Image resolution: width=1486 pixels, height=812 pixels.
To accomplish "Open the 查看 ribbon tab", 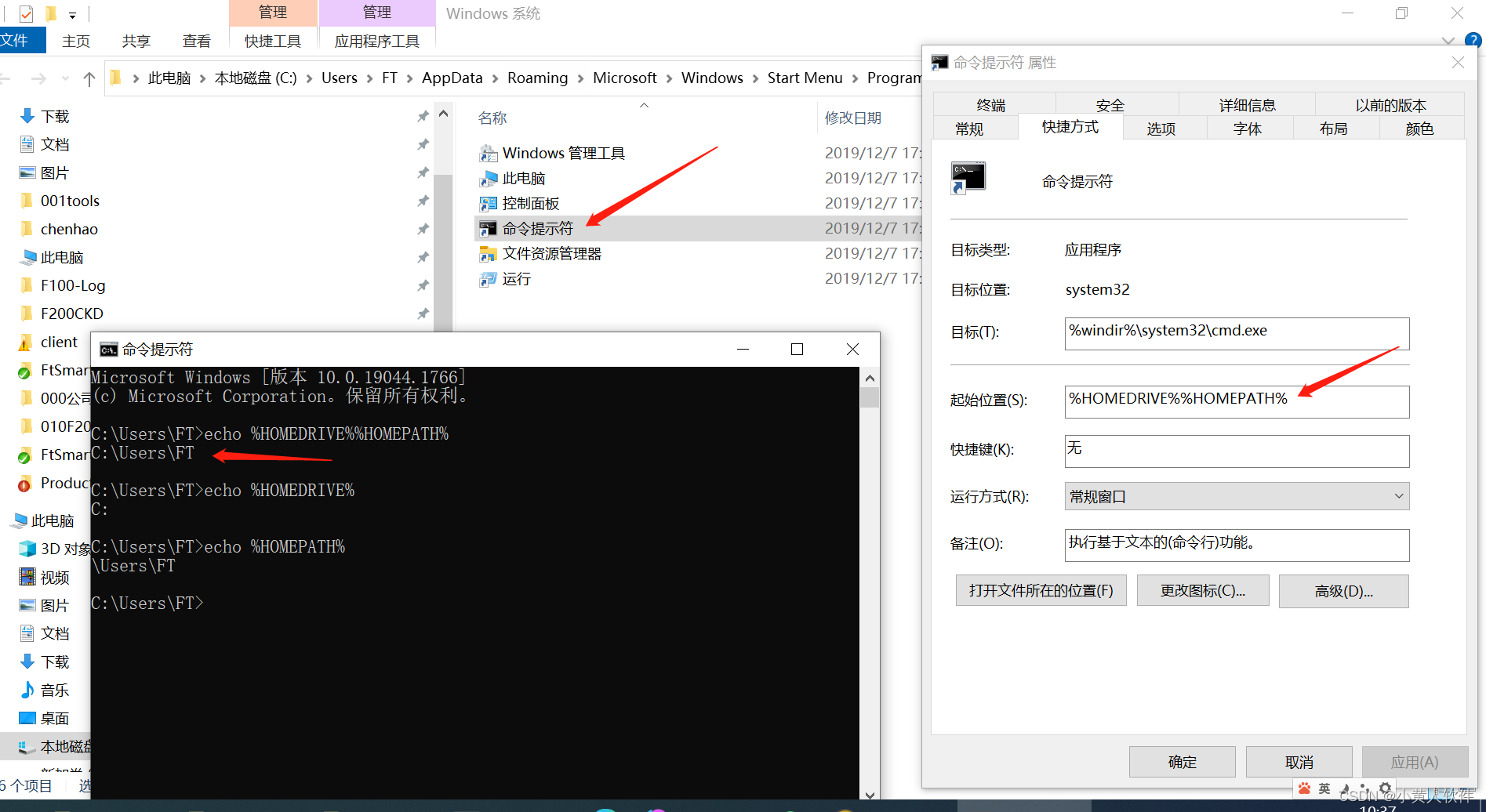I will 196,41.
